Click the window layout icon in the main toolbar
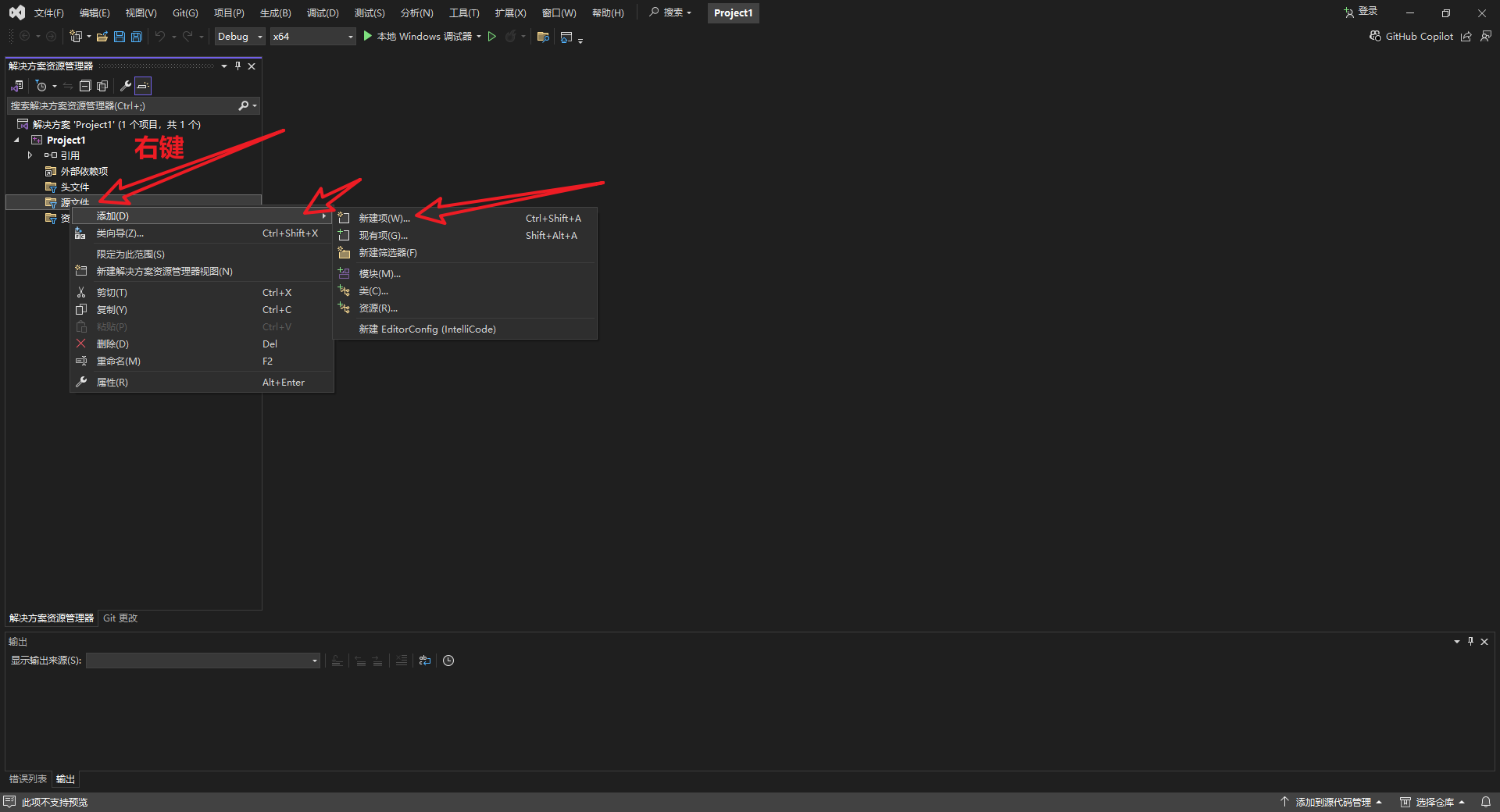The height and width of the screenshot is (812, 1500). (x=566, y=37)
